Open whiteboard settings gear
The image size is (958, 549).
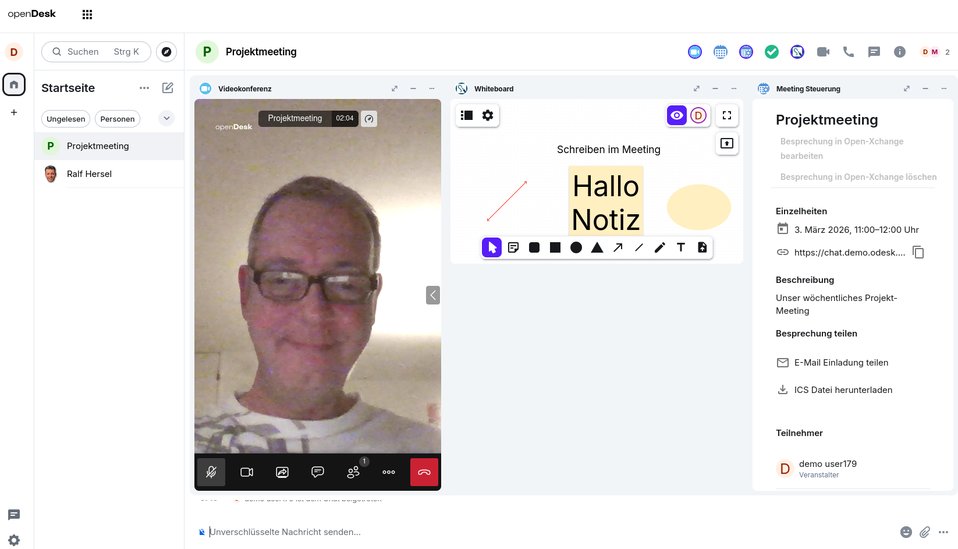click(x=488, y=115)
